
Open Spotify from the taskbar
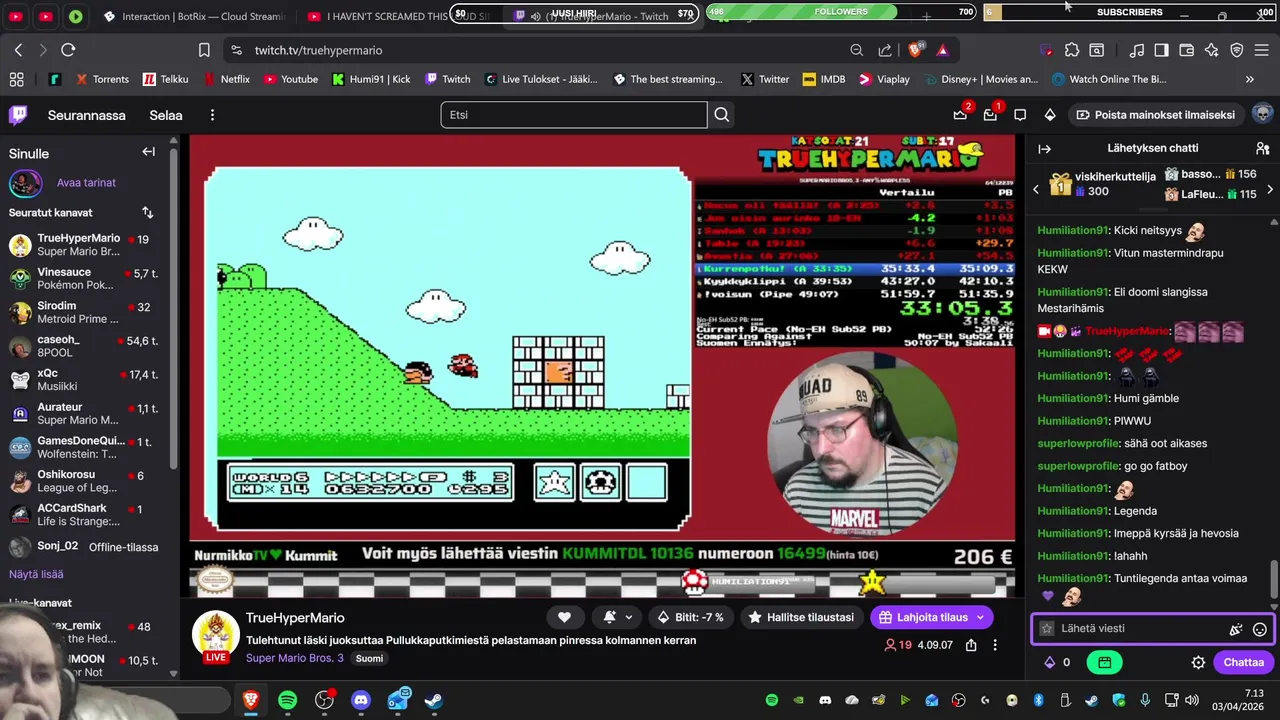pos(288,700)
